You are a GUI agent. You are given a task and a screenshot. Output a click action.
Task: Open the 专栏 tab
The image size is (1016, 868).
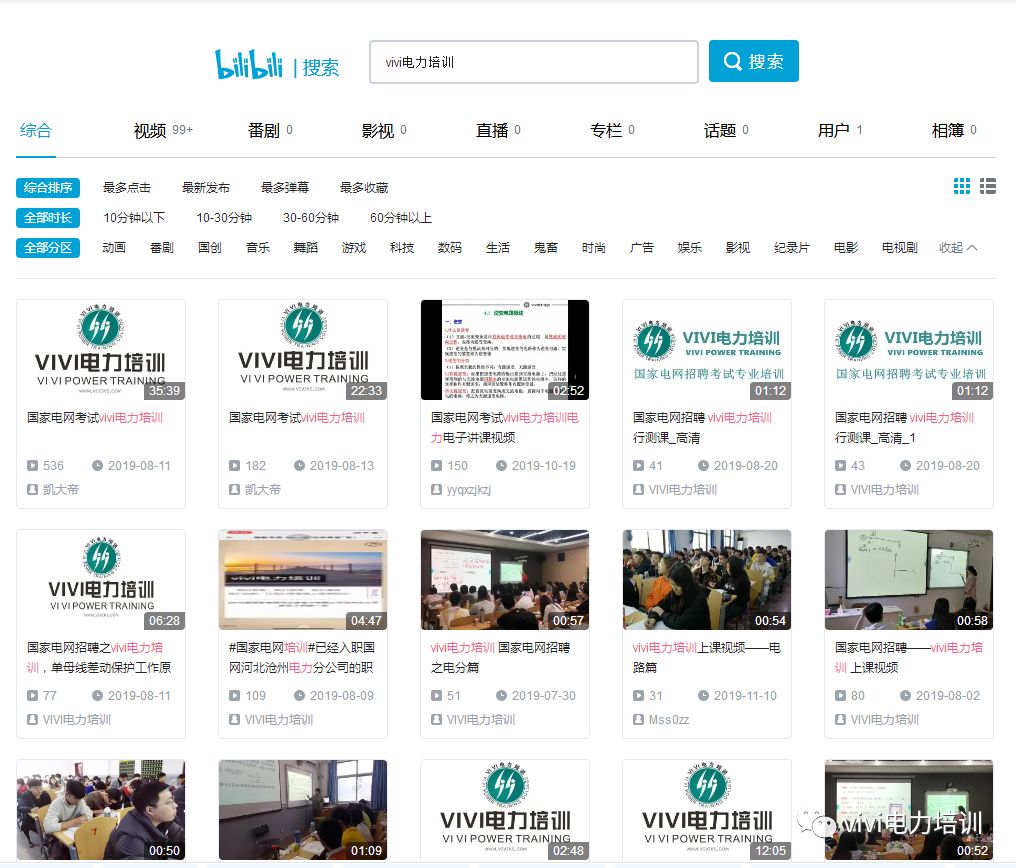coord(612,130)
